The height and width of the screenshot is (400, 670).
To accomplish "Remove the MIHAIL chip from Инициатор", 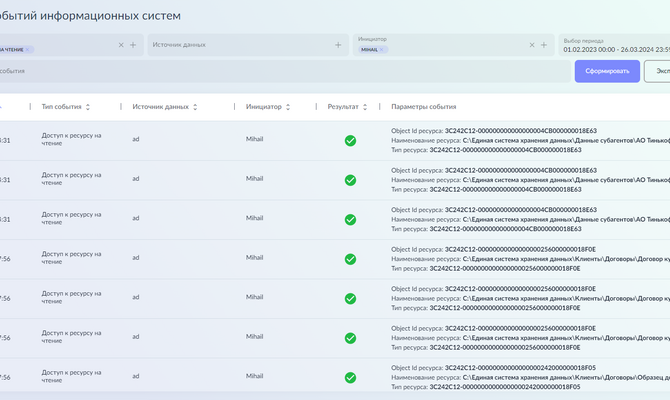I will tap(382, 49).
